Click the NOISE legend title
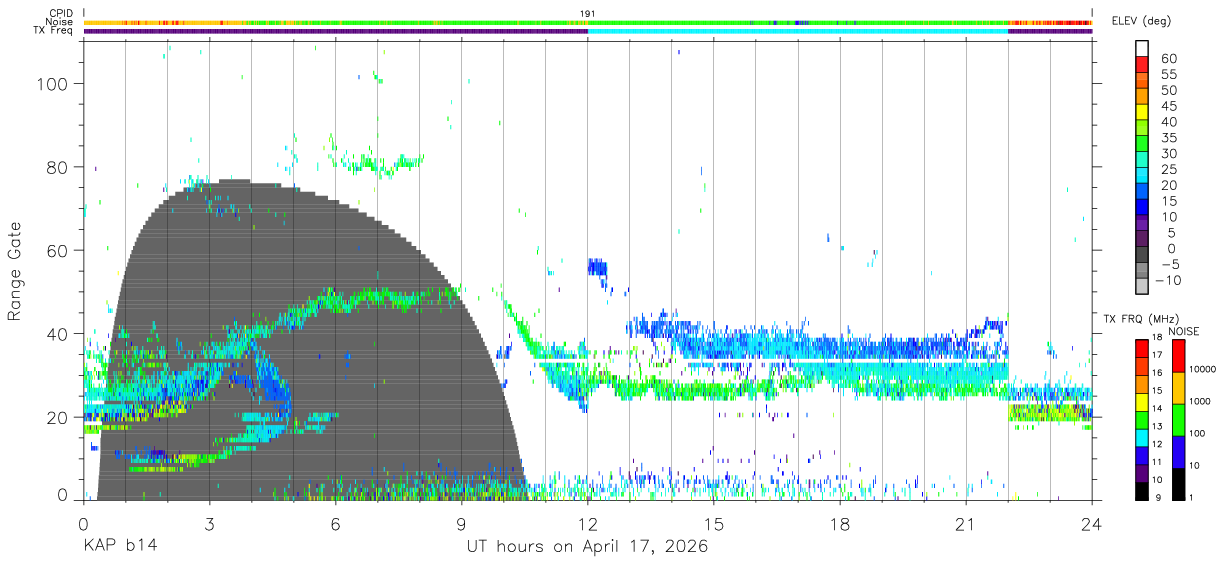This screenshot has width=1228, height=567. tap(1183, 331)
